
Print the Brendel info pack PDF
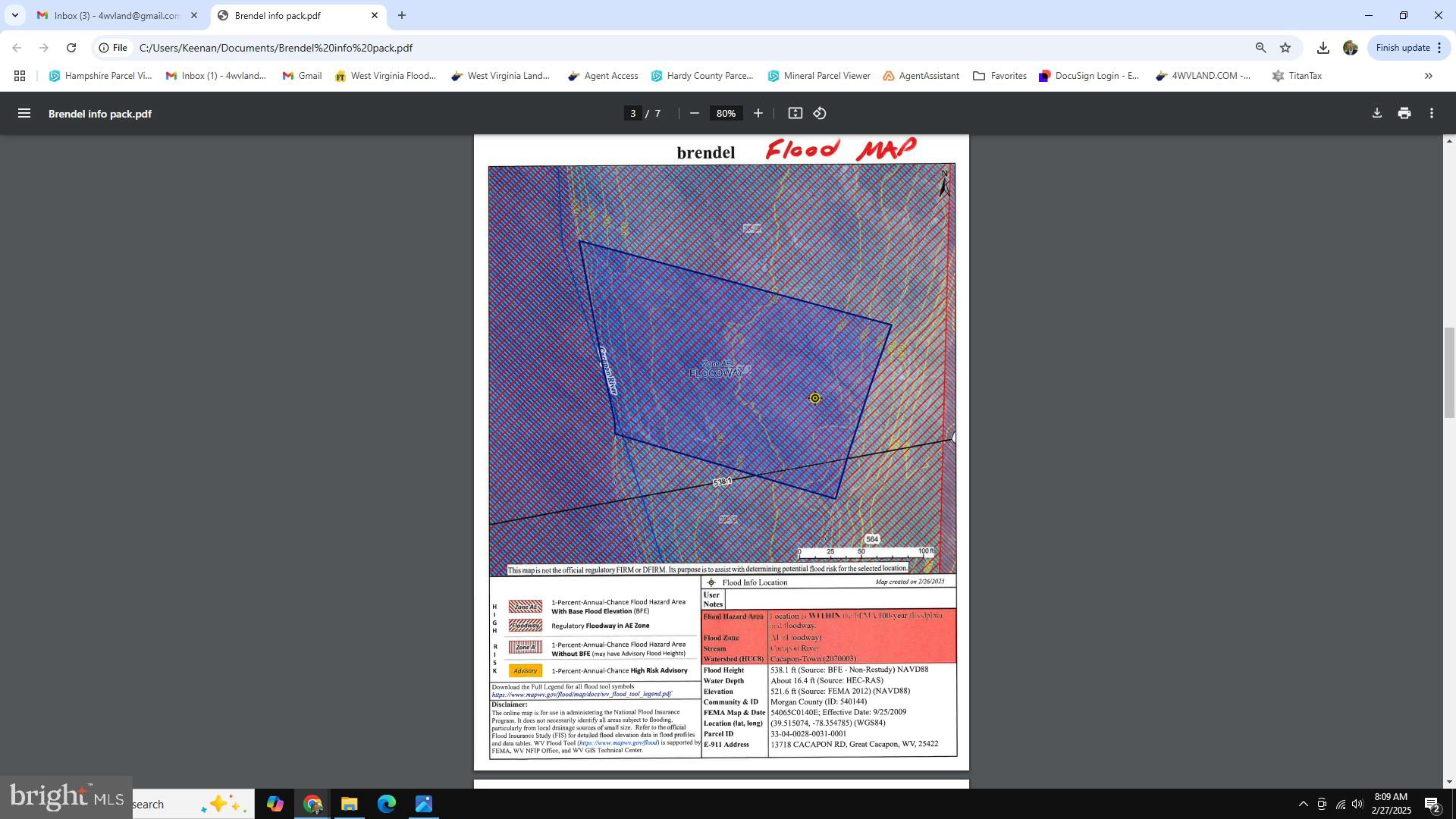(x=1404, y=113)
